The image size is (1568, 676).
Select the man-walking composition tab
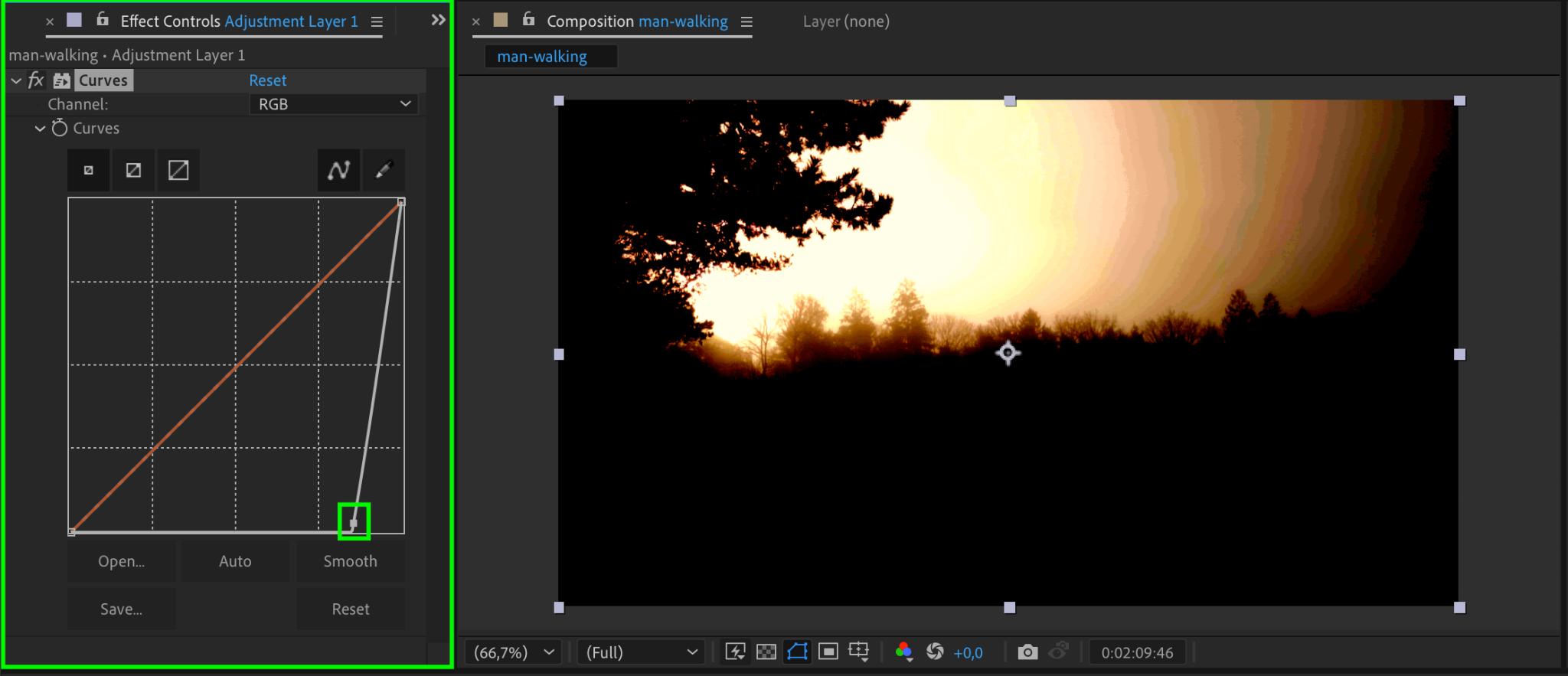[542, 57]
